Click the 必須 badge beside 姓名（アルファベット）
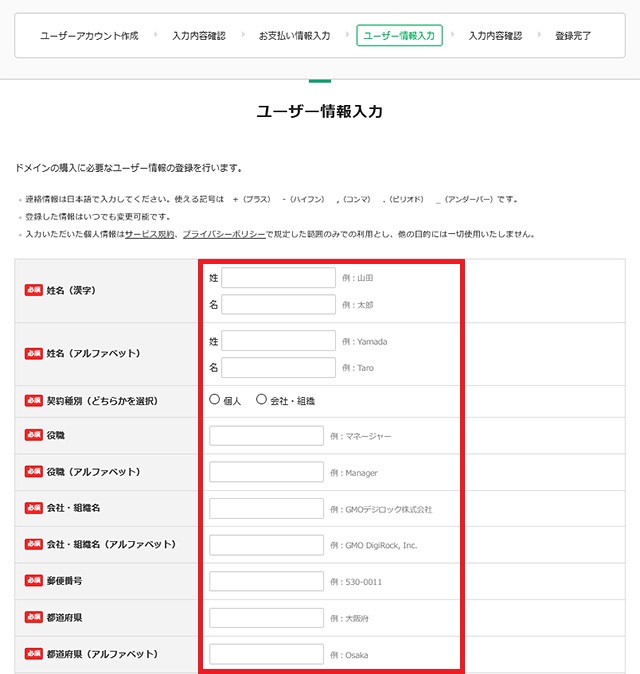The width and height of the screenshot is (640, 674). click(x=34, y=353)
